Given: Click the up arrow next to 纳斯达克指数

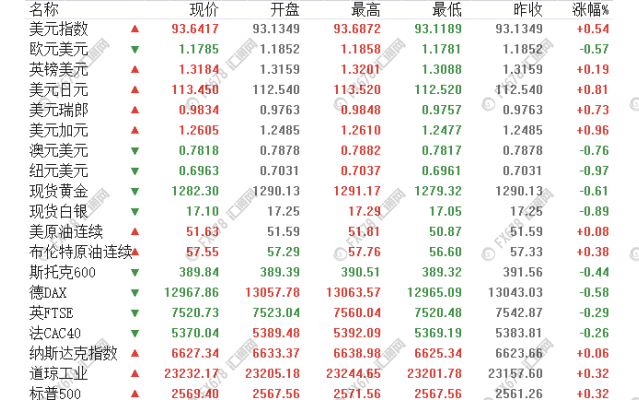Looking at the screenshot, I should (135, 353).
